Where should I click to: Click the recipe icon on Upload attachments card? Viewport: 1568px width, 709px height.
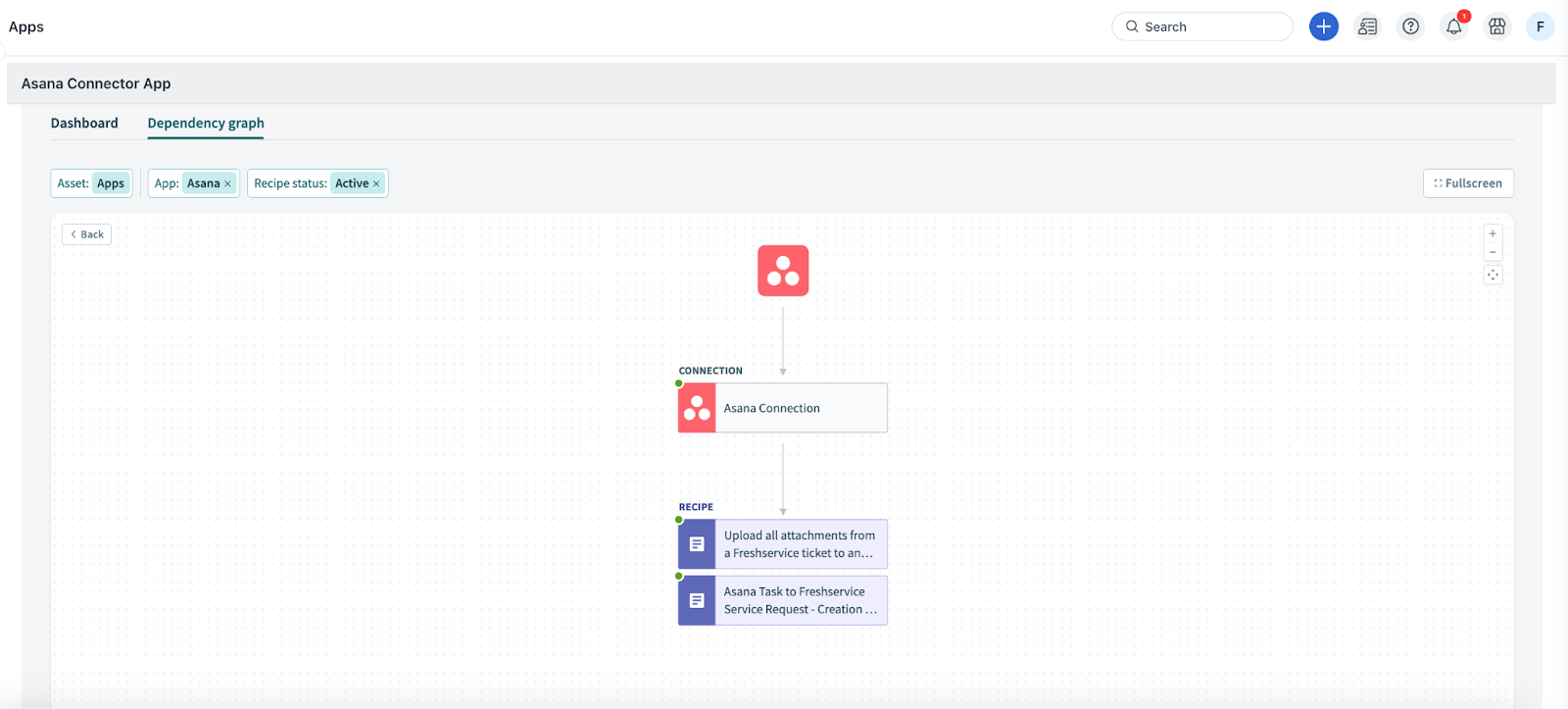click(x=697, y=544)
